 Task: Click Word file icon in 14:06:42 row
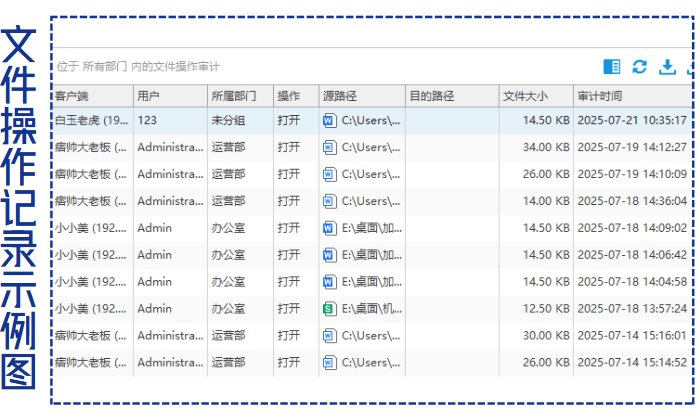point(329,255)
